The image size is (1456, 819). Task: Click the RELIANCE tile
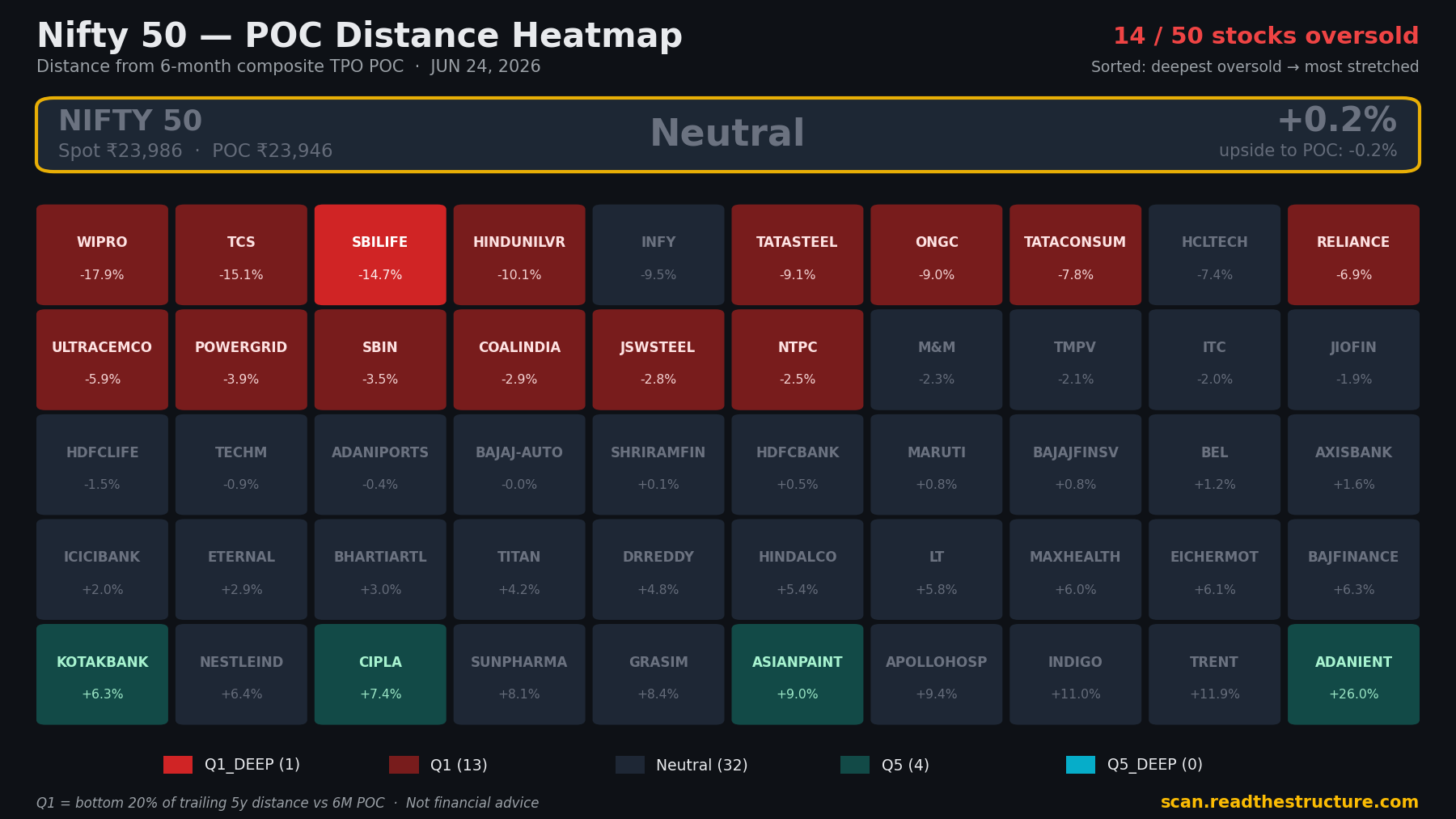pos(1354,255)
